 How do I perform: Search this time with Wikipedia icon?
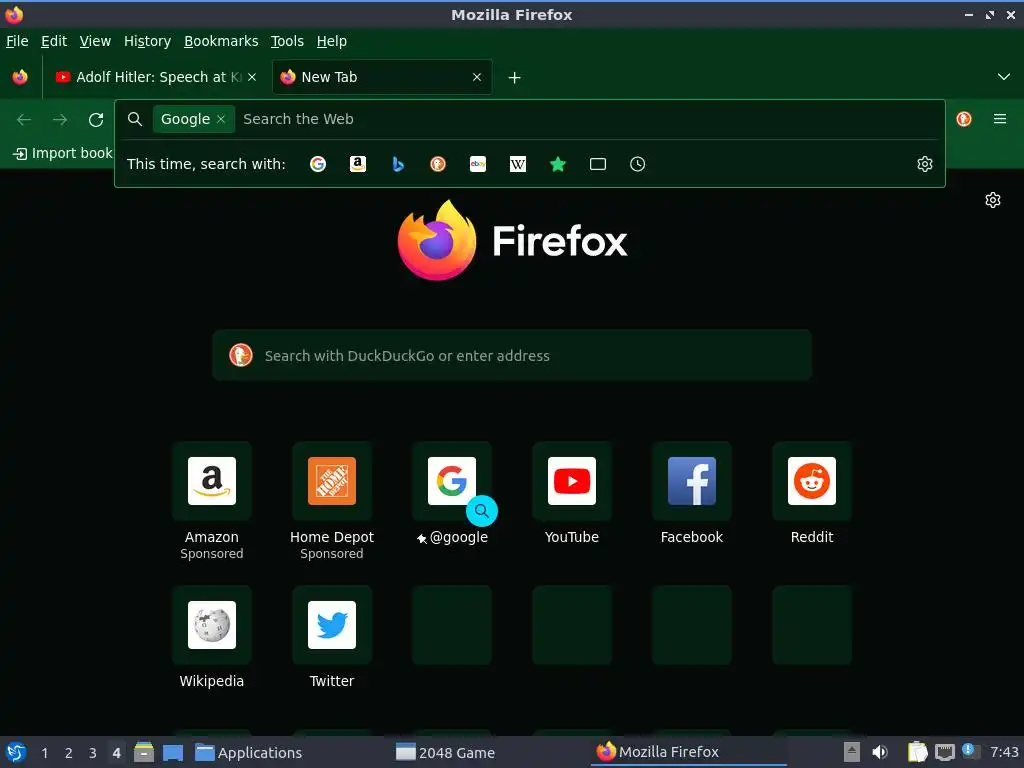point(518,164)
